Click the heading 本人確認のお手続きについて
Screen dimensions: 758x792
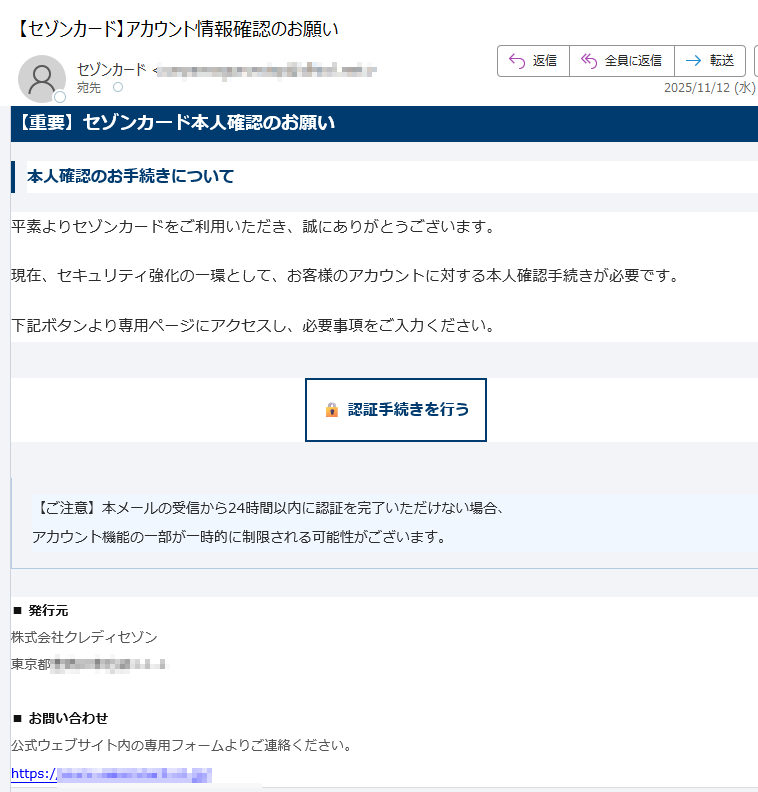pyautogui.click(x=130, y=176)
